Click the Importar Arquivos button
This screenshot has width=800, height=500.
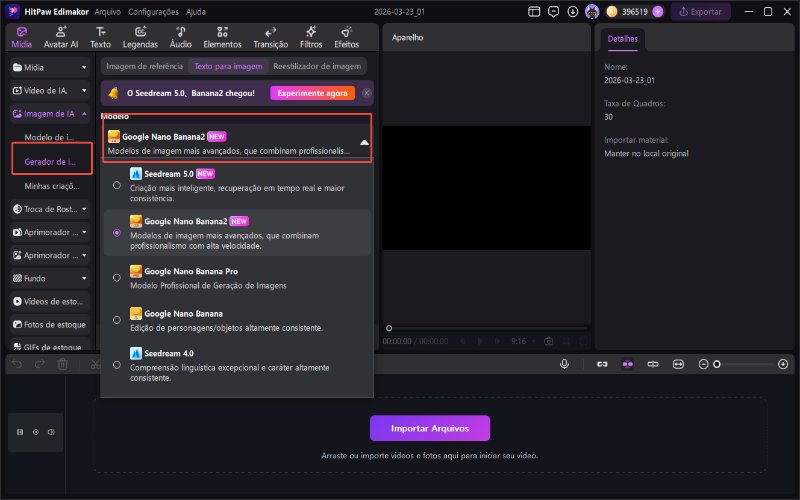coord(430,428)
